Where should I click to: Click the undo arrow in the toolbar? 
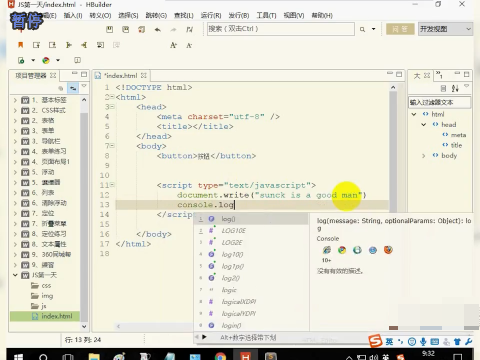click(158, 30)
